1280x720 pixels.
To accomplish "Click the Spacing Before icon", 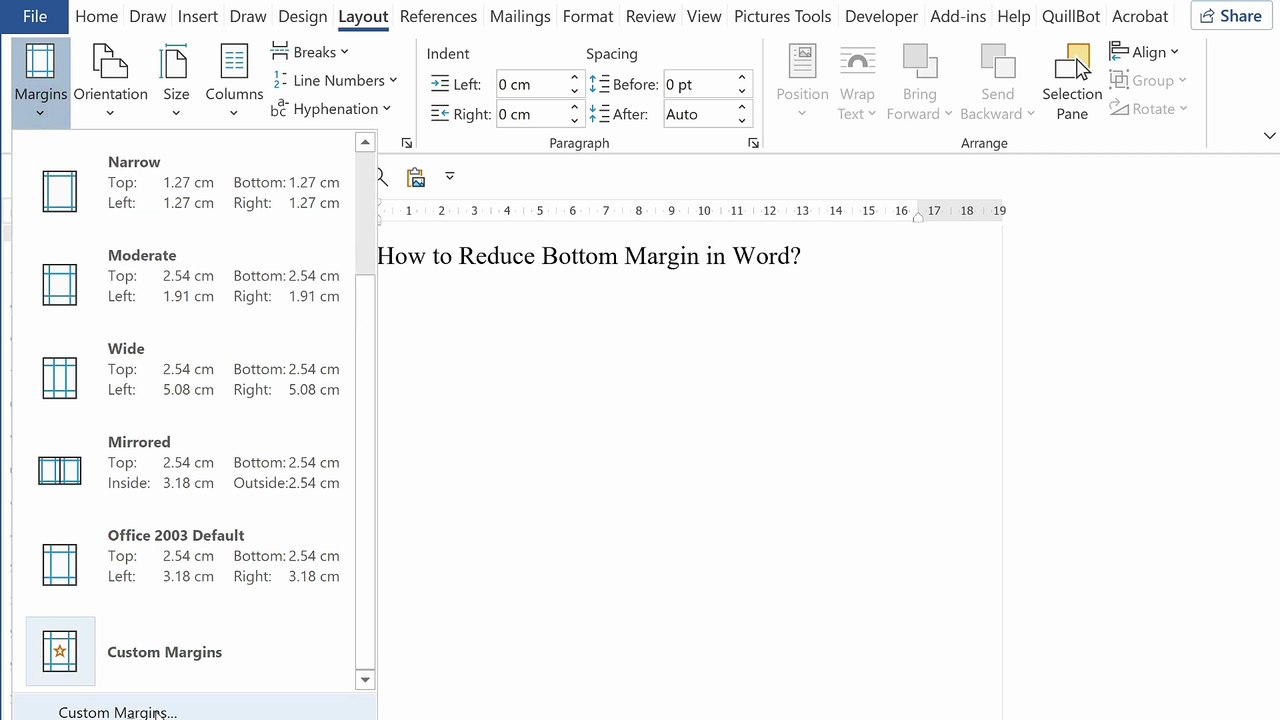I will pos(598,84).
